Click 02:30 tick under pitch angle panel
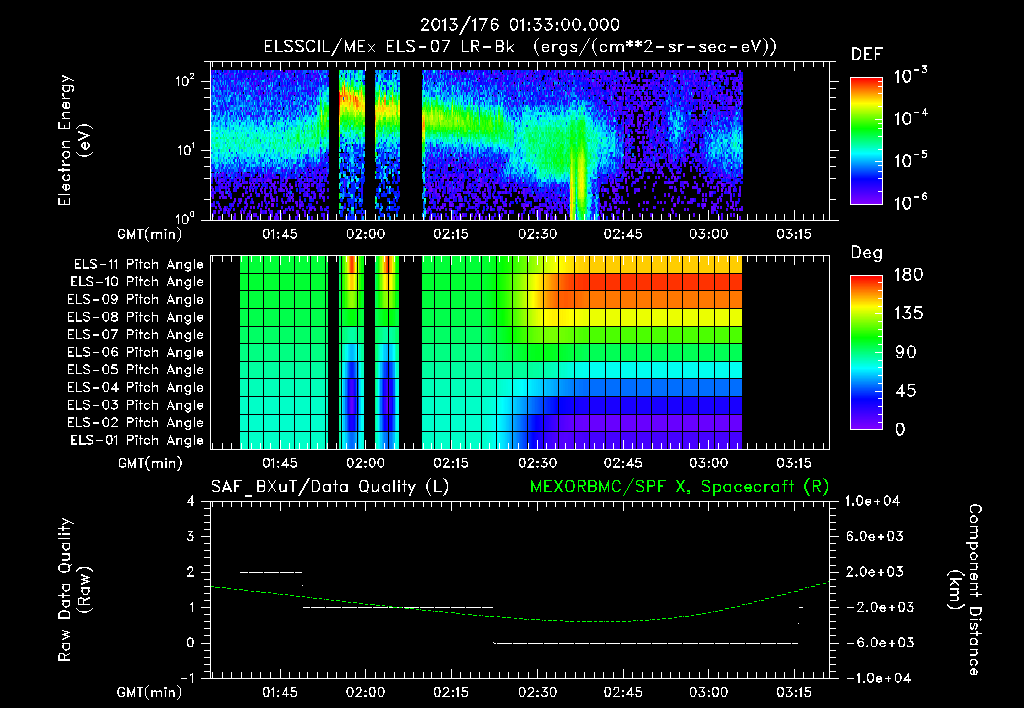This screenshot has height=708, width=1024. tap(537, 463)
